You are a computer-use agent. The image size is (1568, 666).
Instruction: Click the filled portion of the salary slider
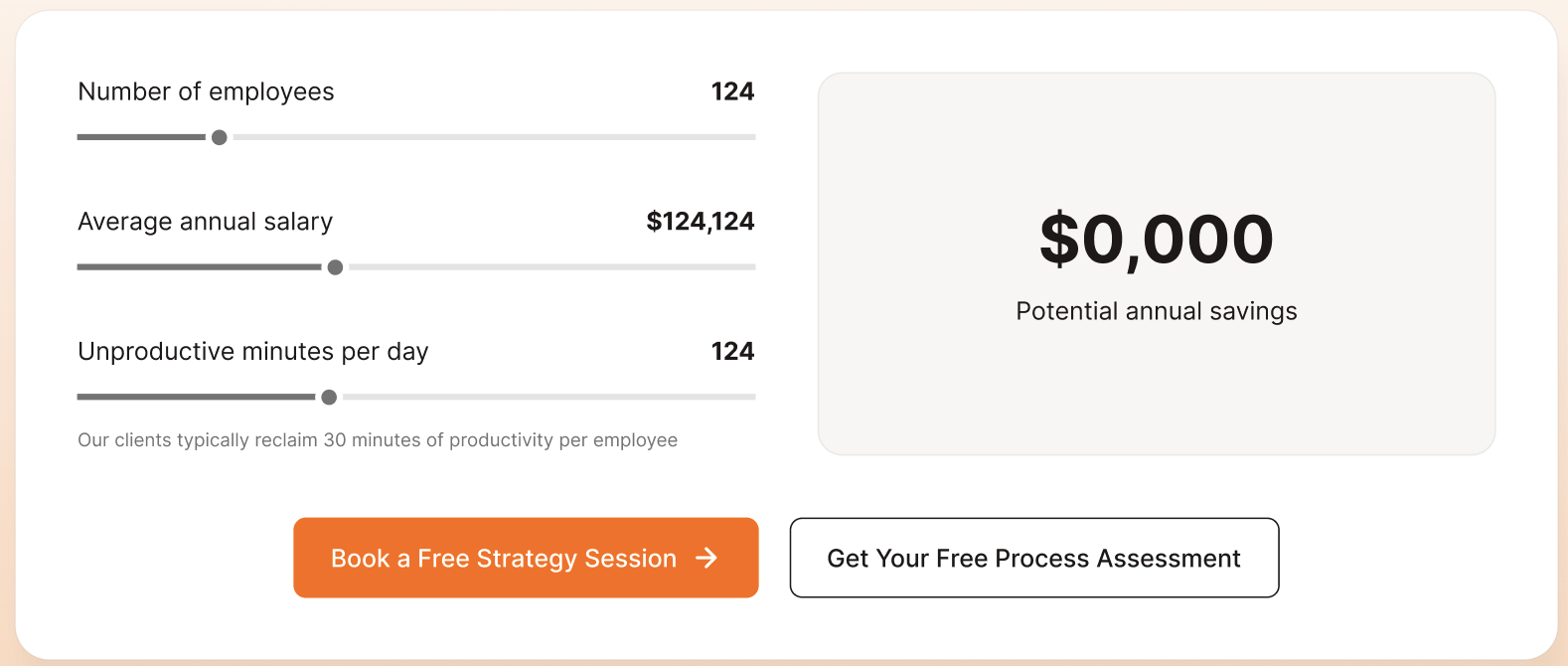(x=199, y=267)
